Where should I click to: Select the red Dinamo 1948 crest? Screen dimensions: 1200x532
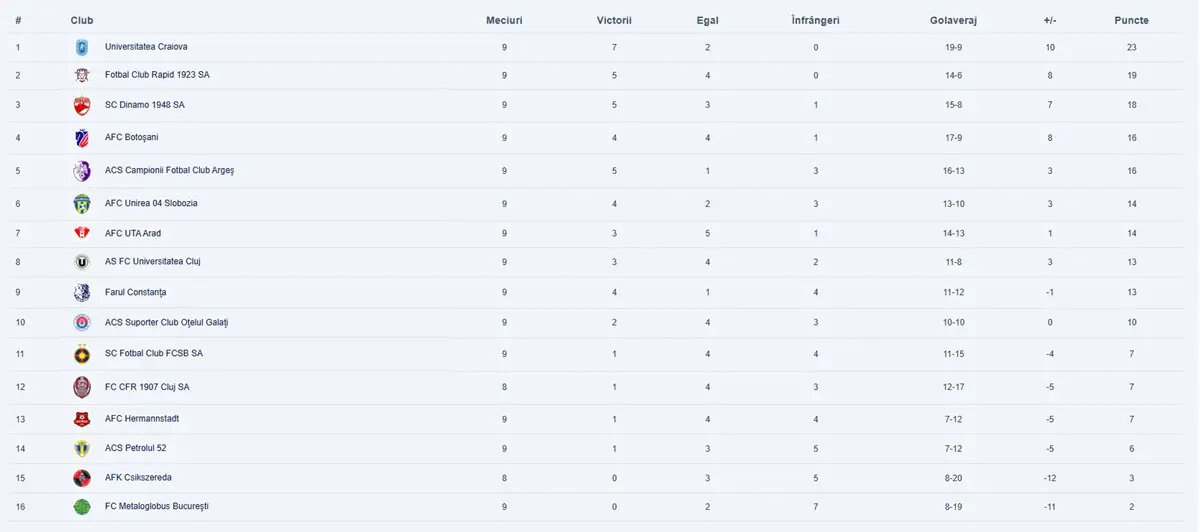point(82,105)
